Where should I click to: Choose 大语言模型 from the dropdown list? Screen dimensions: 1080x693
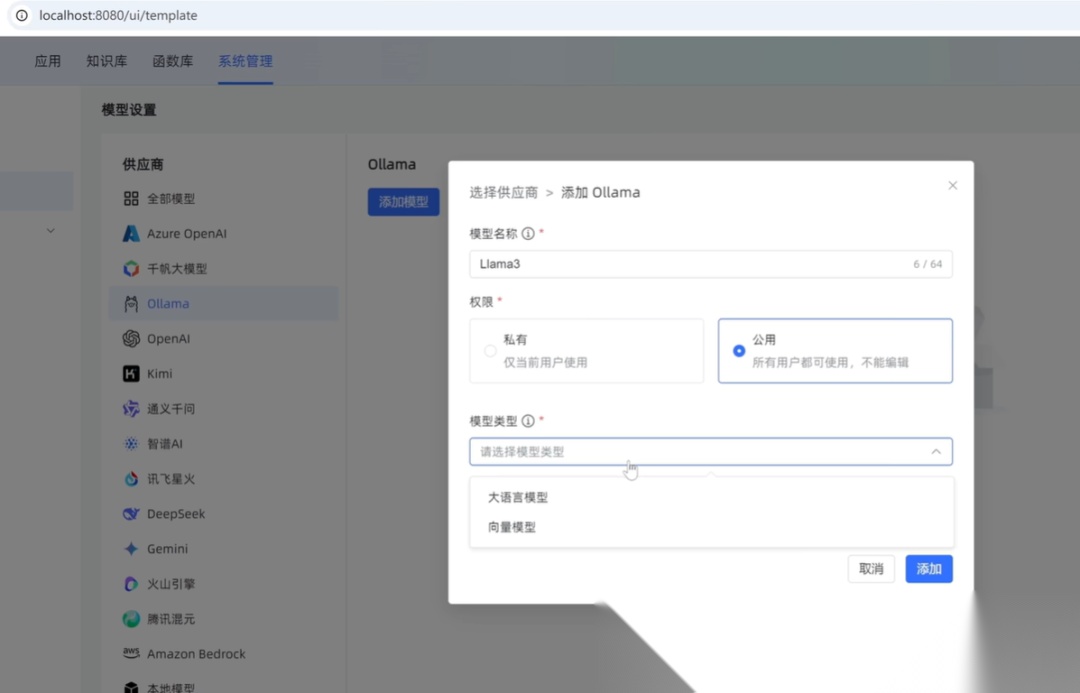(x=518, y=497)
